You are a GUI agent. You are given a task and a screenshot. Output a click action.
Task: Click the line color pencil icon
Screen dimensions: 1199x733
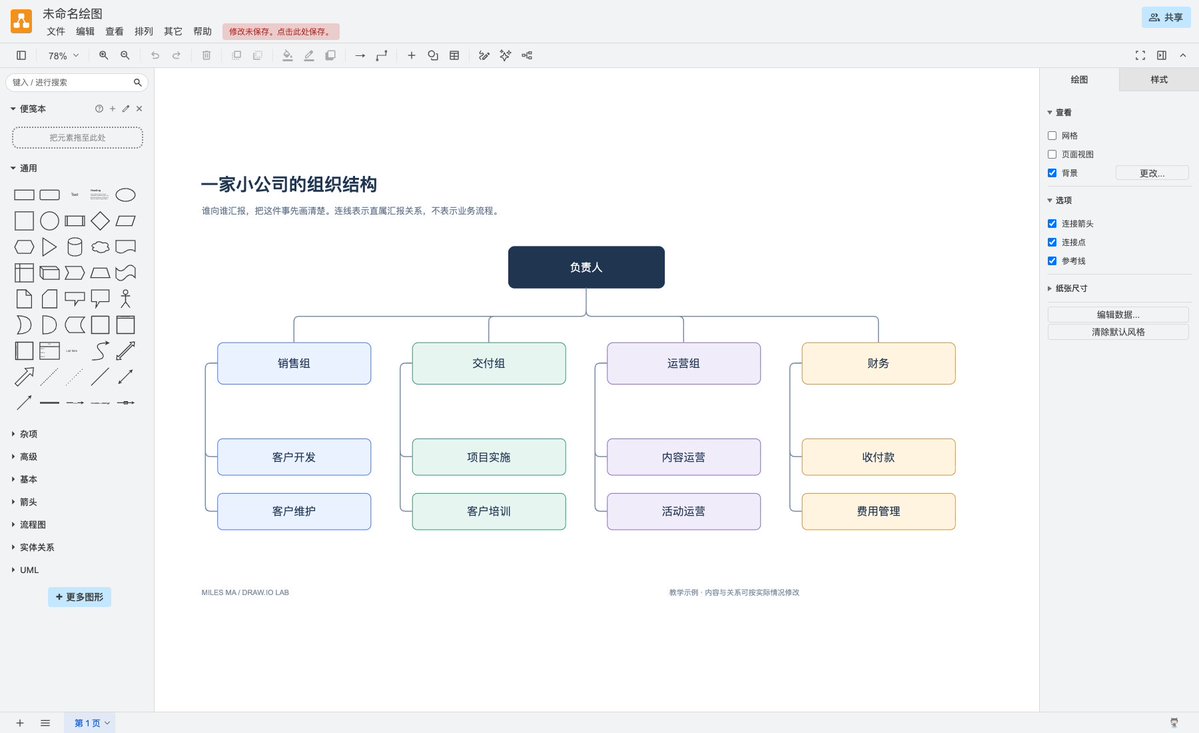click(309, 56)
